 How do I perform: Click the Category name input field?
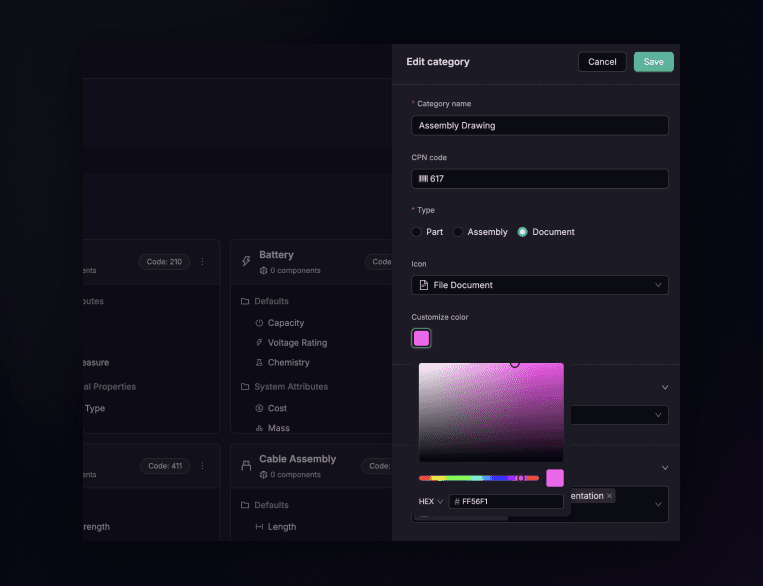tap(540, 126)
